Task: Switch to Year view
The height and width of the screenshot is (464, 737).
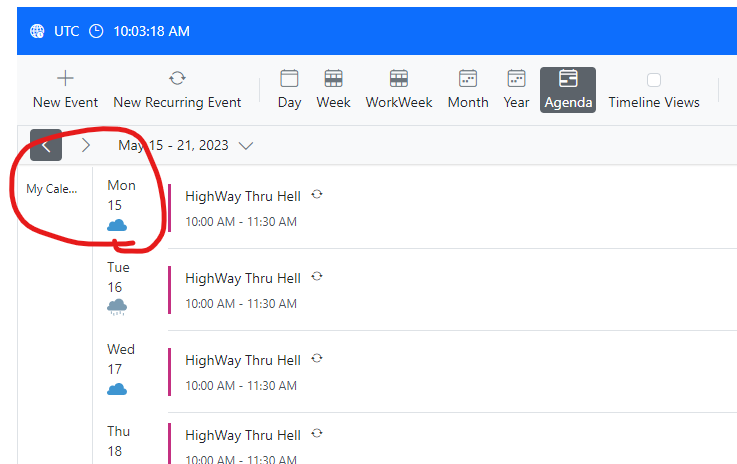Action: [516, 89]
